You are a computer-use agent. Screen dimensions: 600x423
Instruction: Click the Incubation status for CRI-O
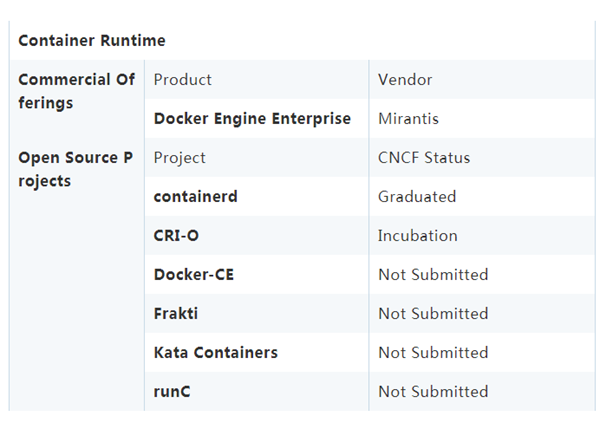point(418,236)
